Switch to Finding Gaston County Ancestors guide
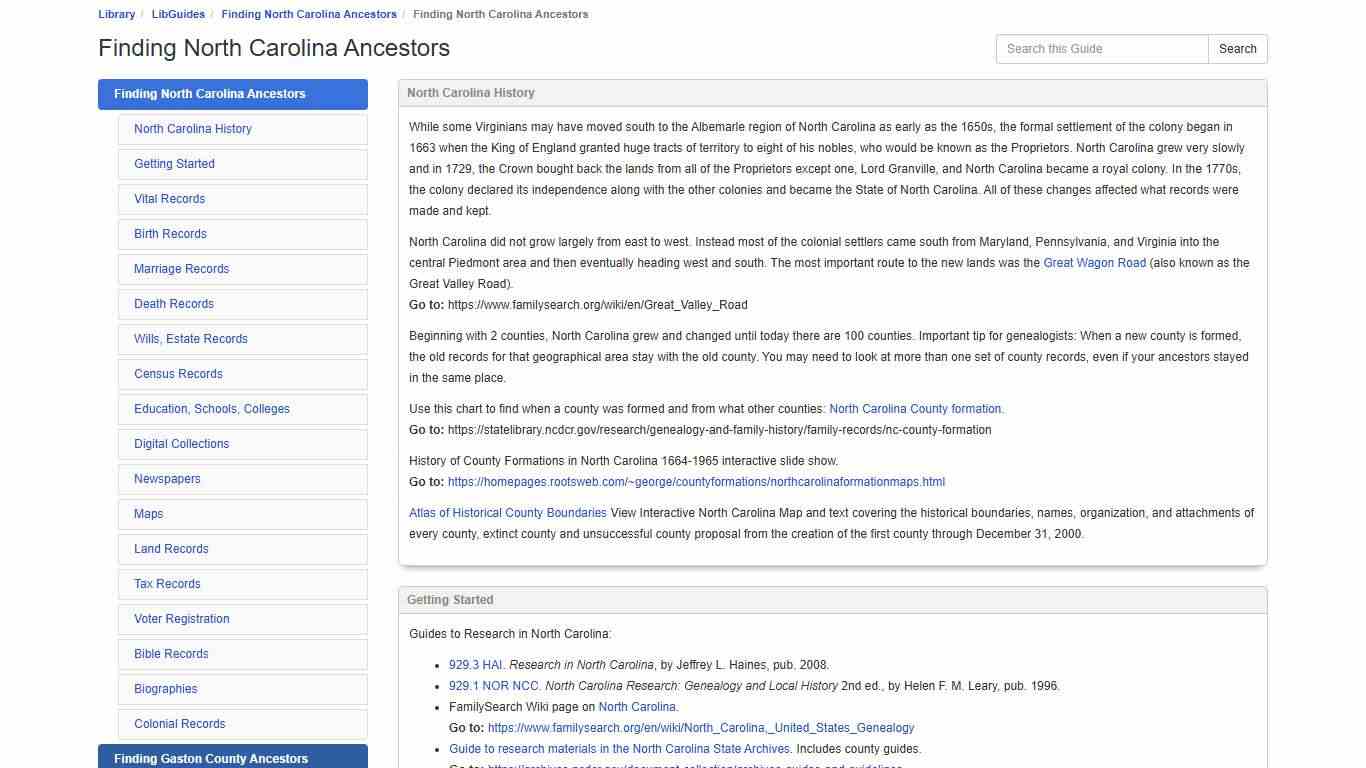The width and height of the screenshot is (1366, 768). 210,758
